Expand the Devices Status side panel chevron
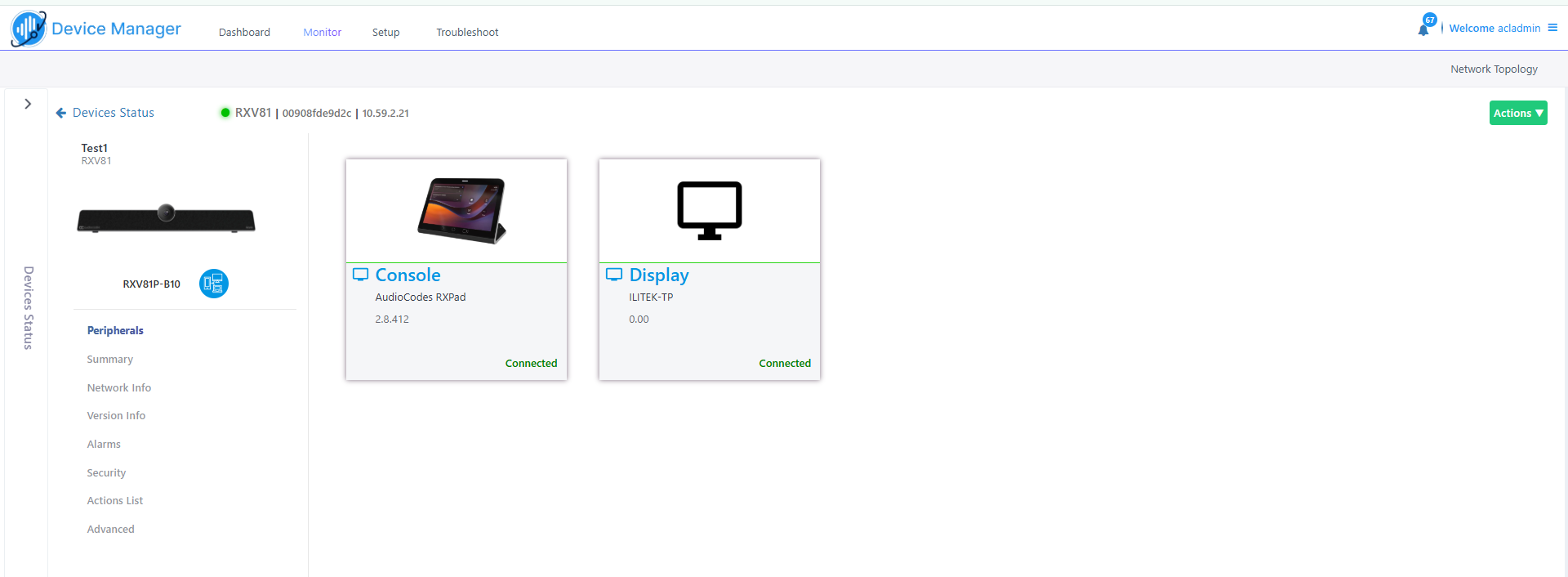The height and width of the screenshot is (577, 1568). pos(28,104)
